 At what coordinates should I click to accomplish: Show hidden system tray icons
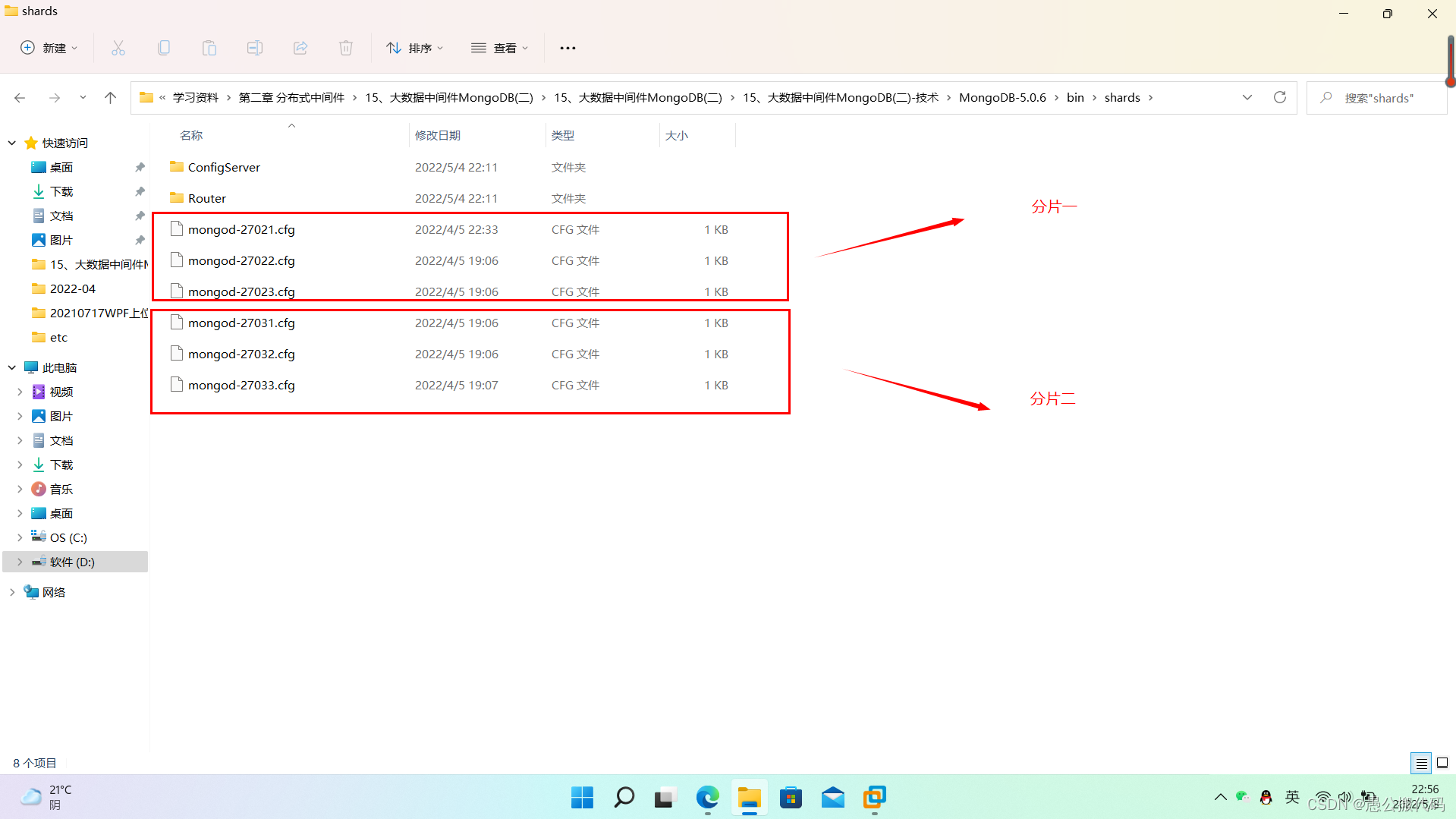pos(1221,797)
